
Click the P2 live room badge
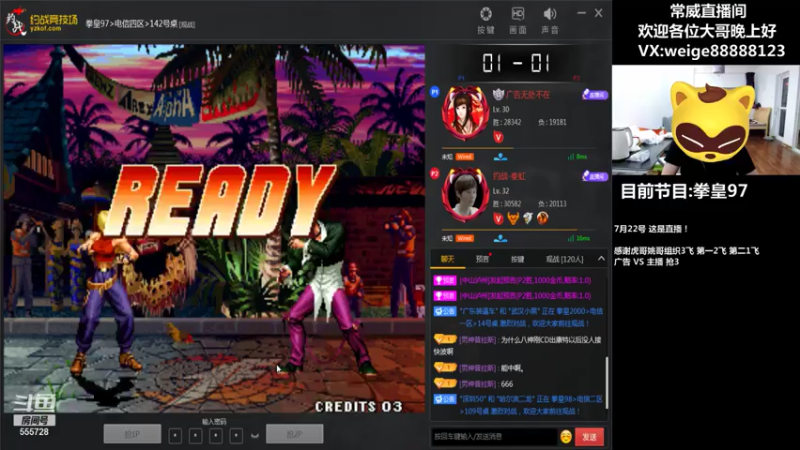594,176
